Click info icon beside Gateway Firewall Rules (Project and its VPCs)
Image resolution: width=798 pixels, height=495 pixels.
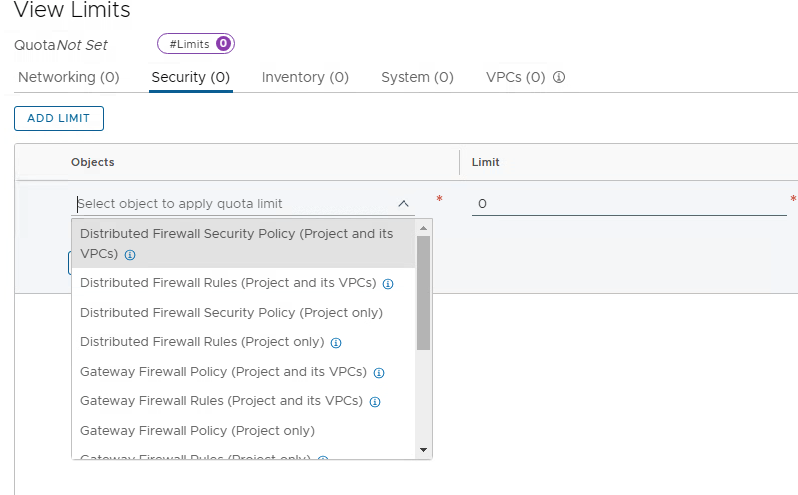pyautogui.click(x=375, y=402)
